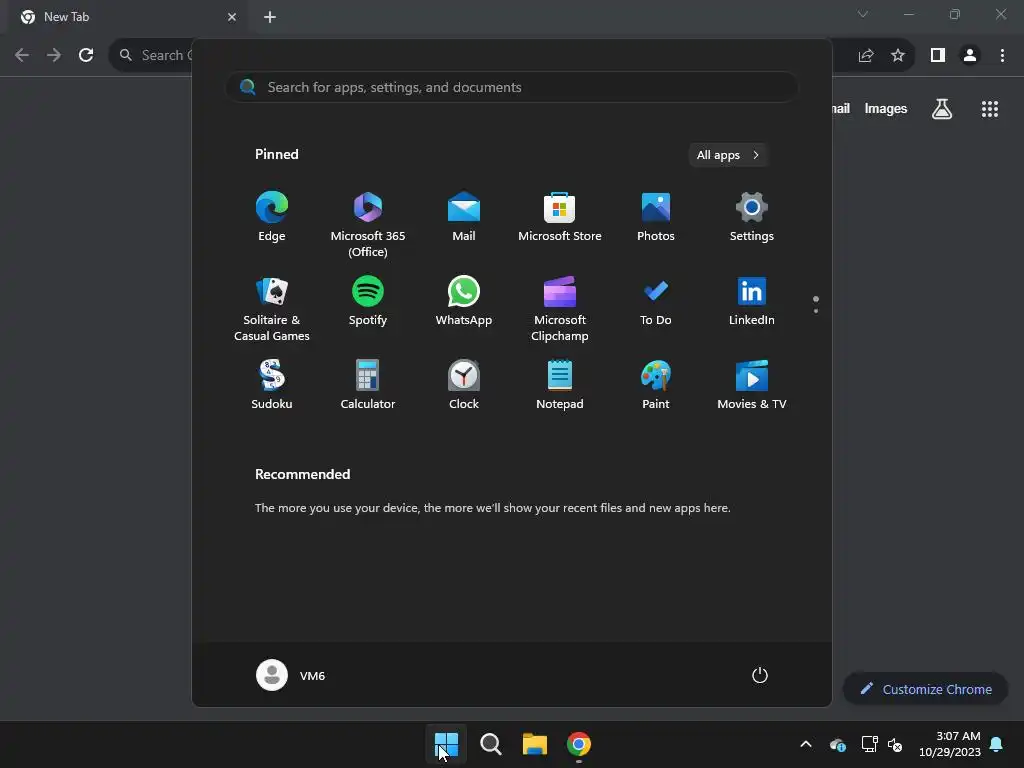Bookmark this tab with the star
Image resolution: width=1024 pixels, height=768 pixels.
898,55
